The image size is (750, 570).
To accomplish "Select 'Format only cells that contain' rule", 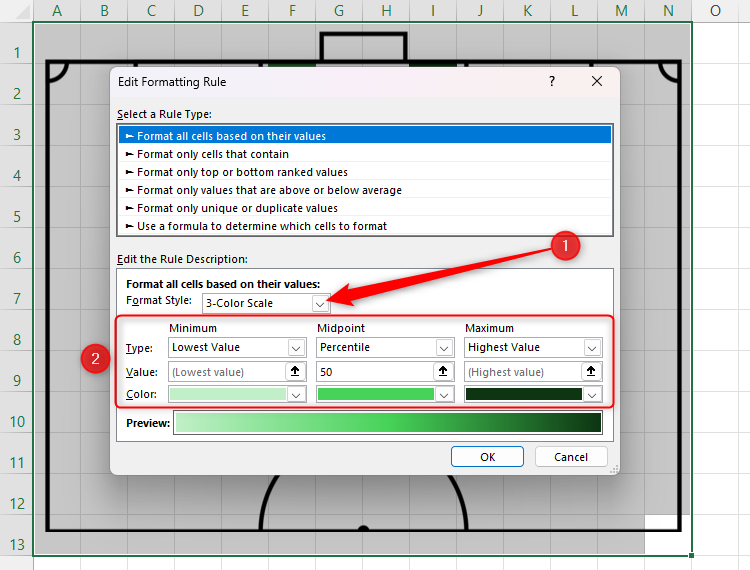I will [365, 154].
